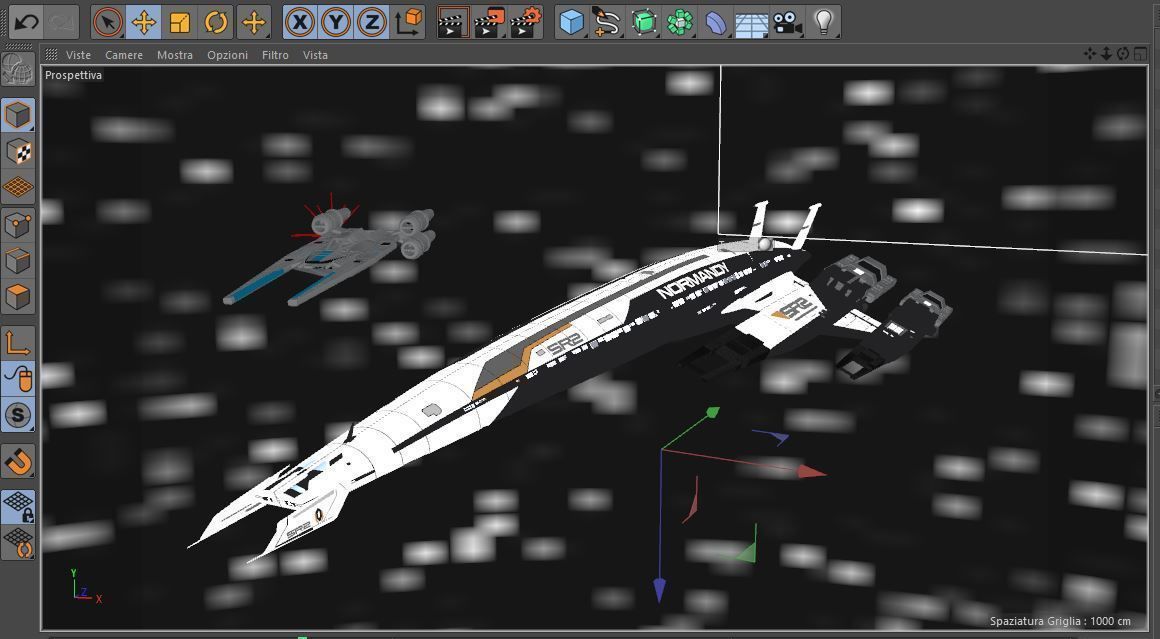Image resolution: width=1160 pixels, height=639 pixels.
Task: Click the Undo arrow icon
Action: (26, 22)
